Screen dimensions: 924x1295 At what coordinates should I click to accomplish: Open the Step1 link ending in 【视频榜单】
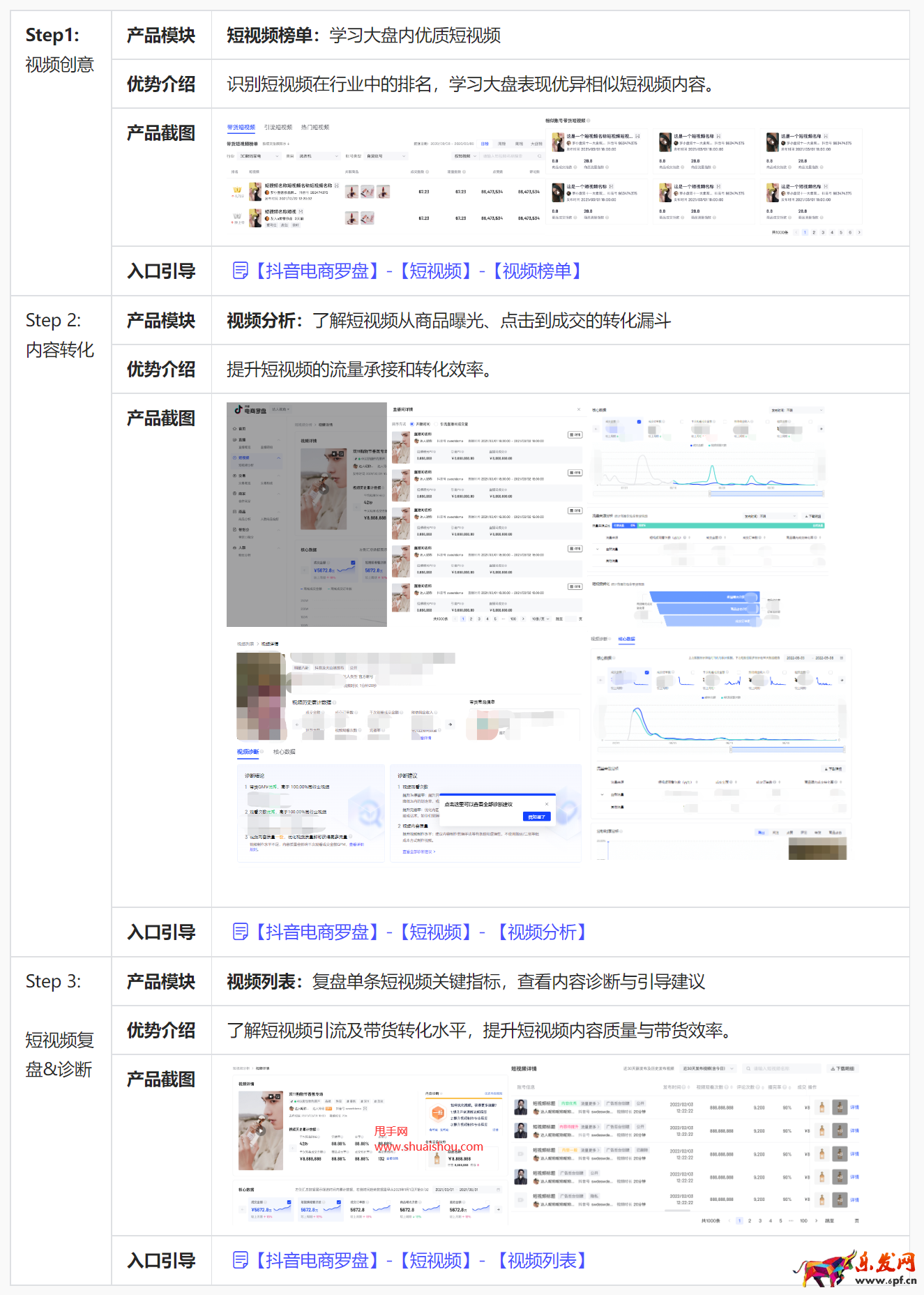(418, 271)
